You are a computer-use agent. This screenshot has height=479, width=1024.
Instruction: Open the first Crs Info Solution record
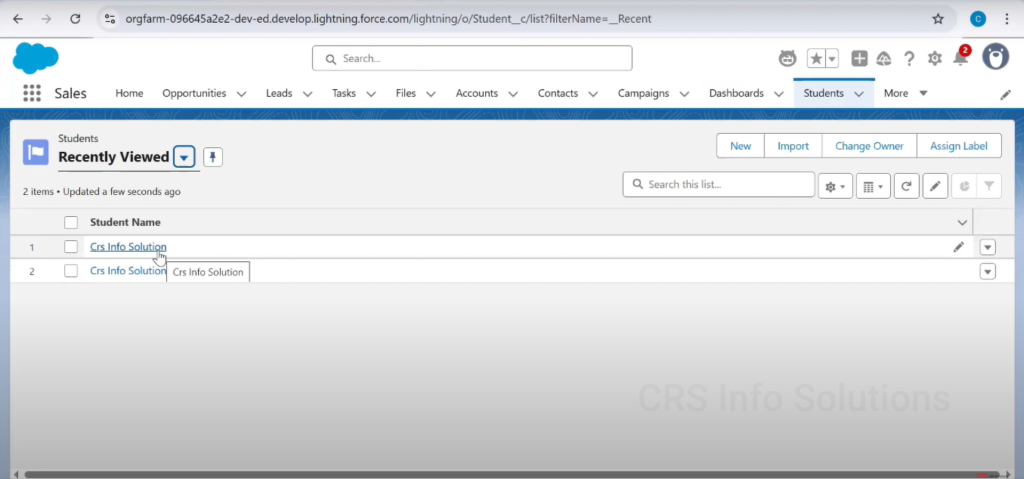128,246
